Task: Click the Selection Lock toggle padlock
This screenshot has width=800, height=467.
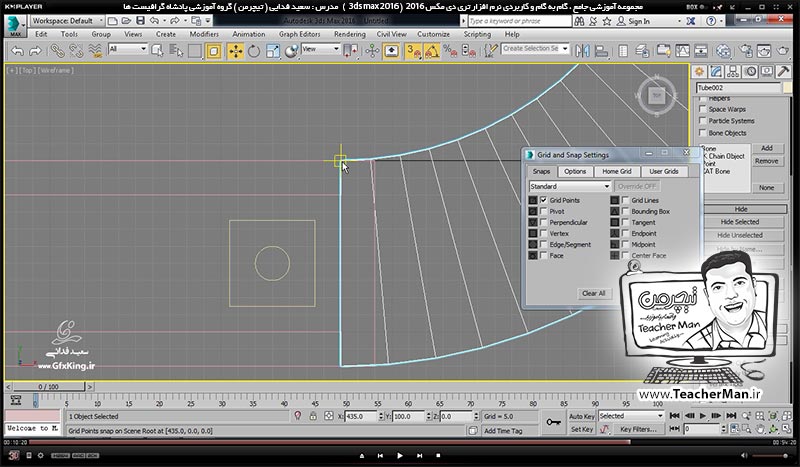Action: (313, 416)
